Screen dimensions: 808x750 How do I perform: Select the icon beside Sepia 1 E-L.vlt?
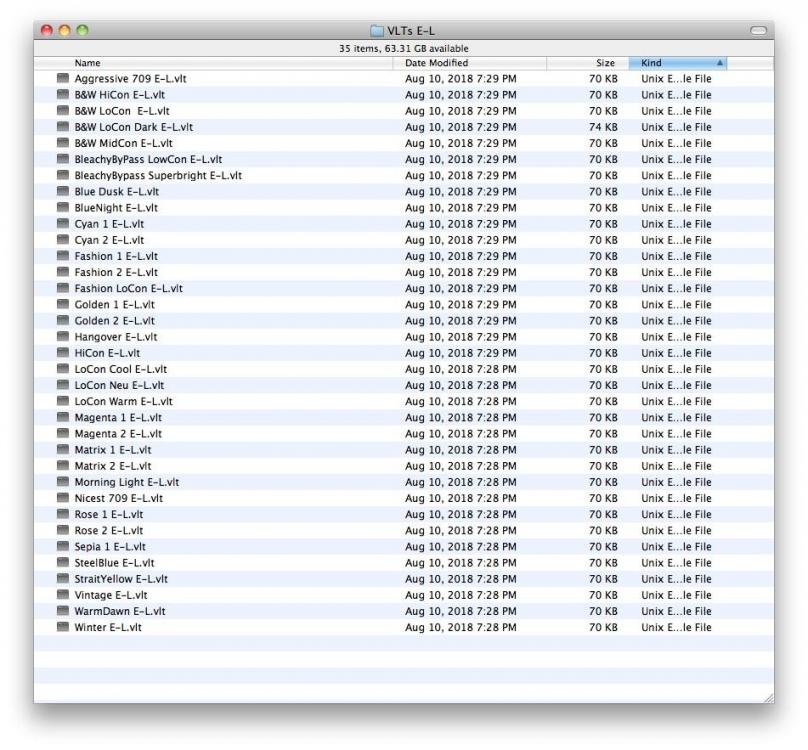click(x=61, y=546)
